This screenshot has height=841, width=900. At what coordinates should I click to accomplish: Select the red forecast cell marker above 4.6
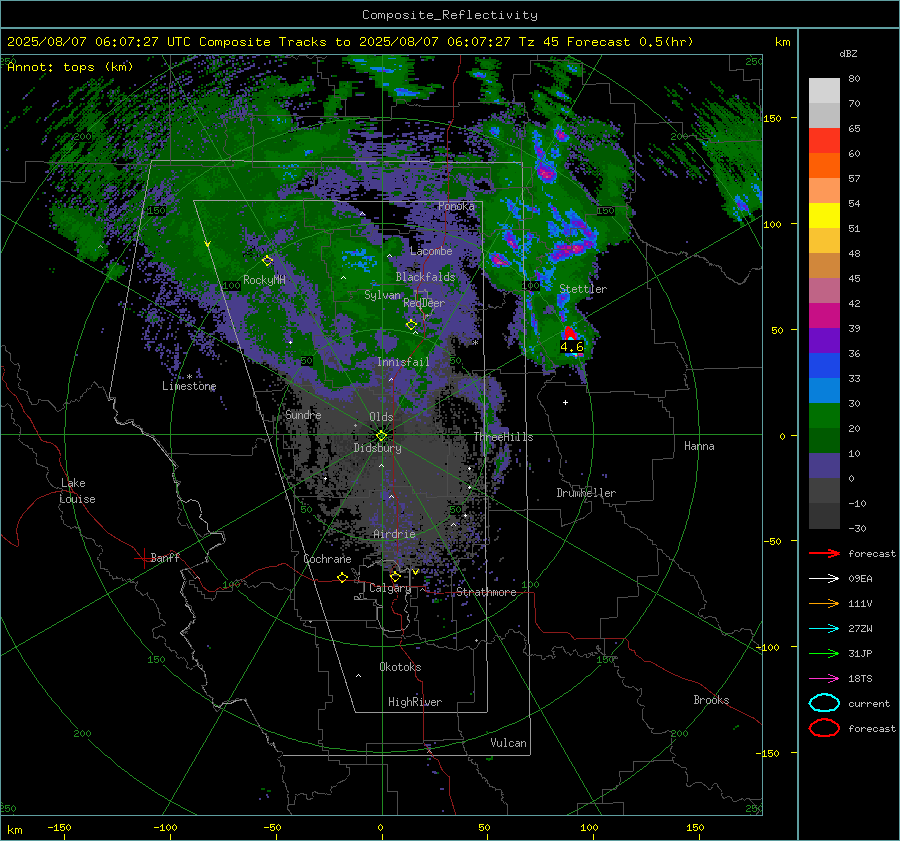(569, 333)
